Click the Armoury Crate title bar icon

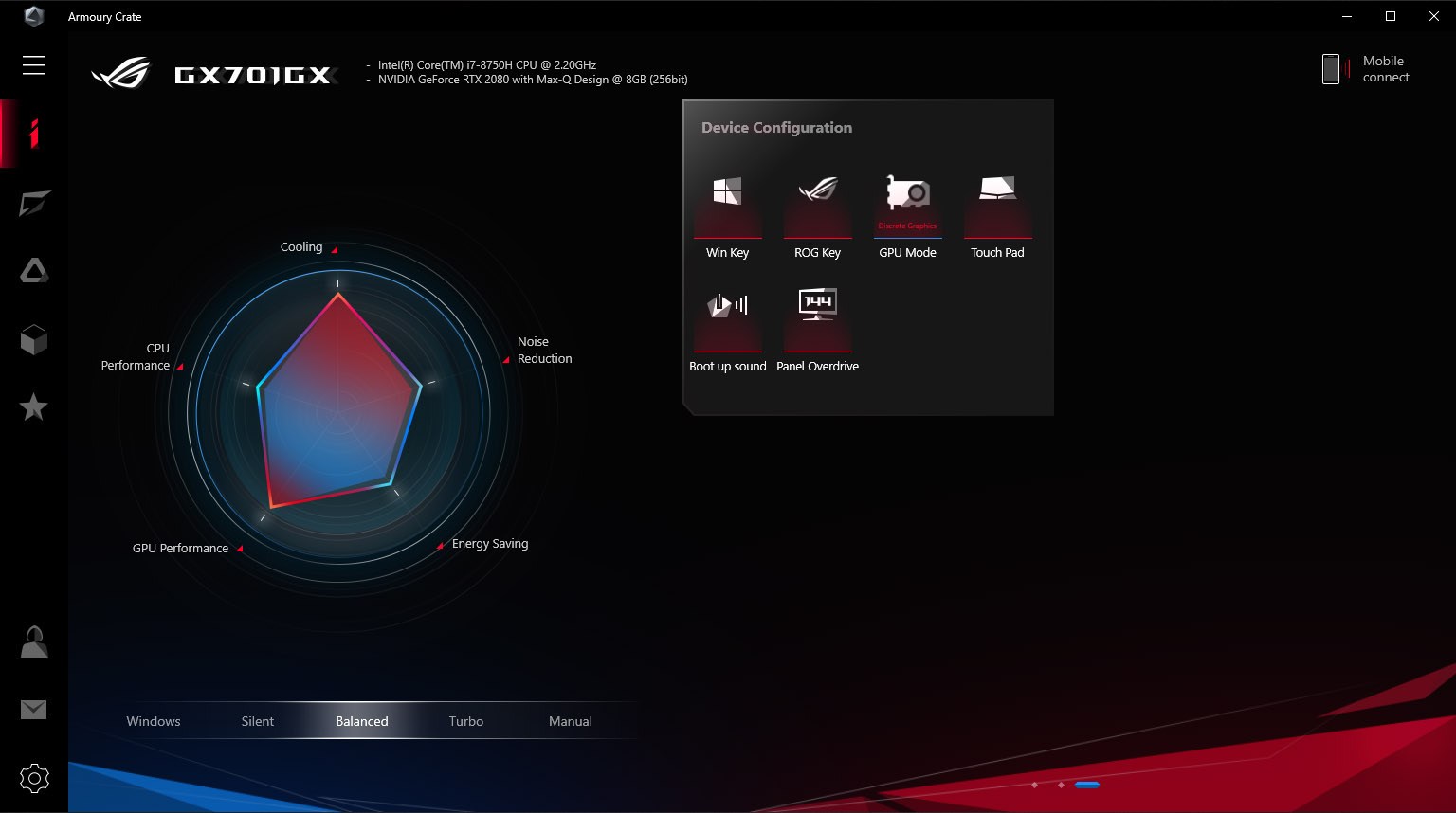point(34,16)
